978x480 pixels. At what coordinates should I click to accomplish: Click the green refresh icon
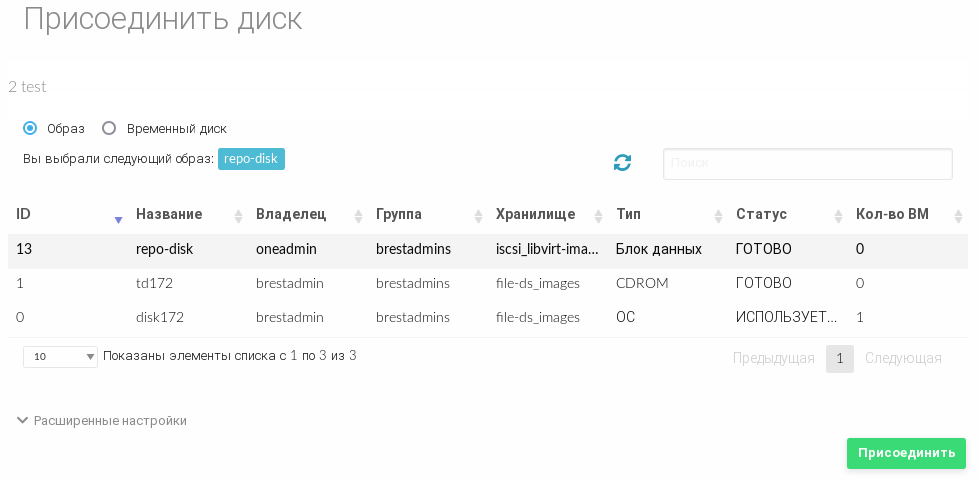[622, 162]
